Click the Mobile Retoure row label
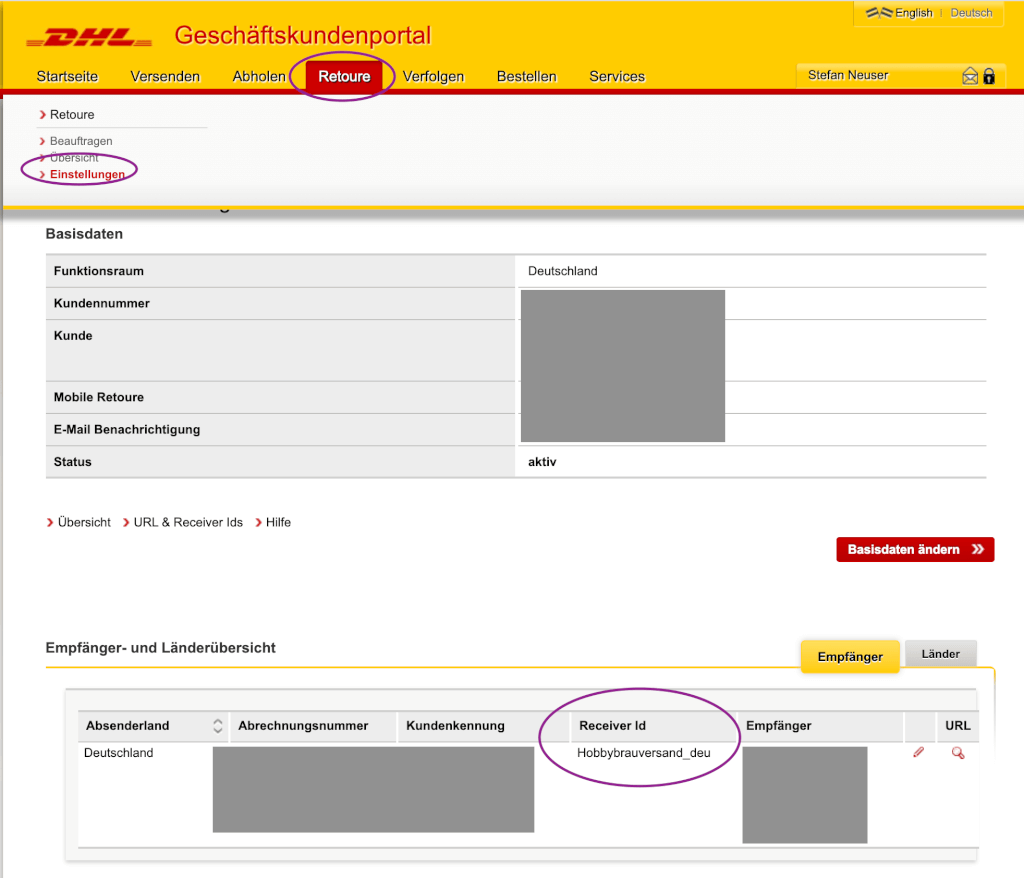 pyautogui.click(x=99, y=397)
